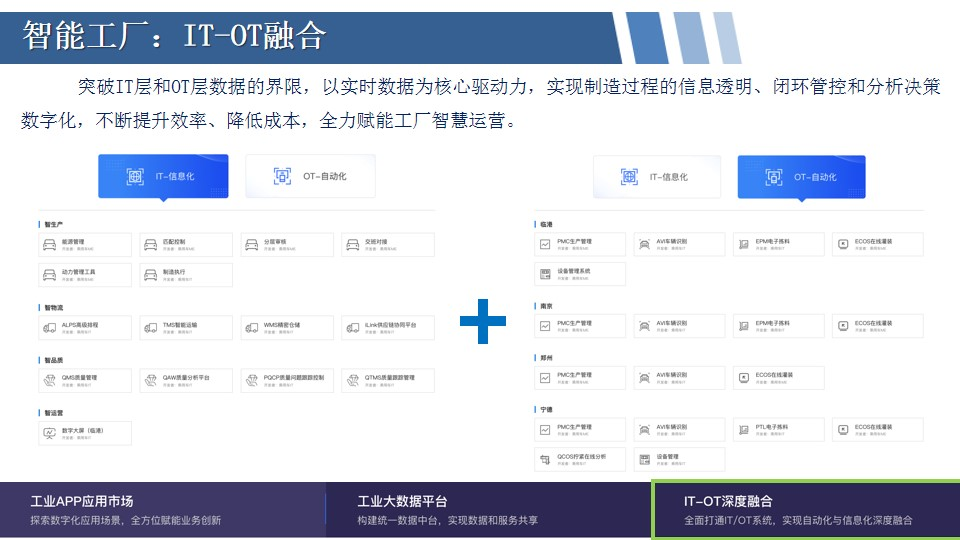
Task: Click the 智物流 section heading
Action: pyautogui.click(x=53, y=308)
